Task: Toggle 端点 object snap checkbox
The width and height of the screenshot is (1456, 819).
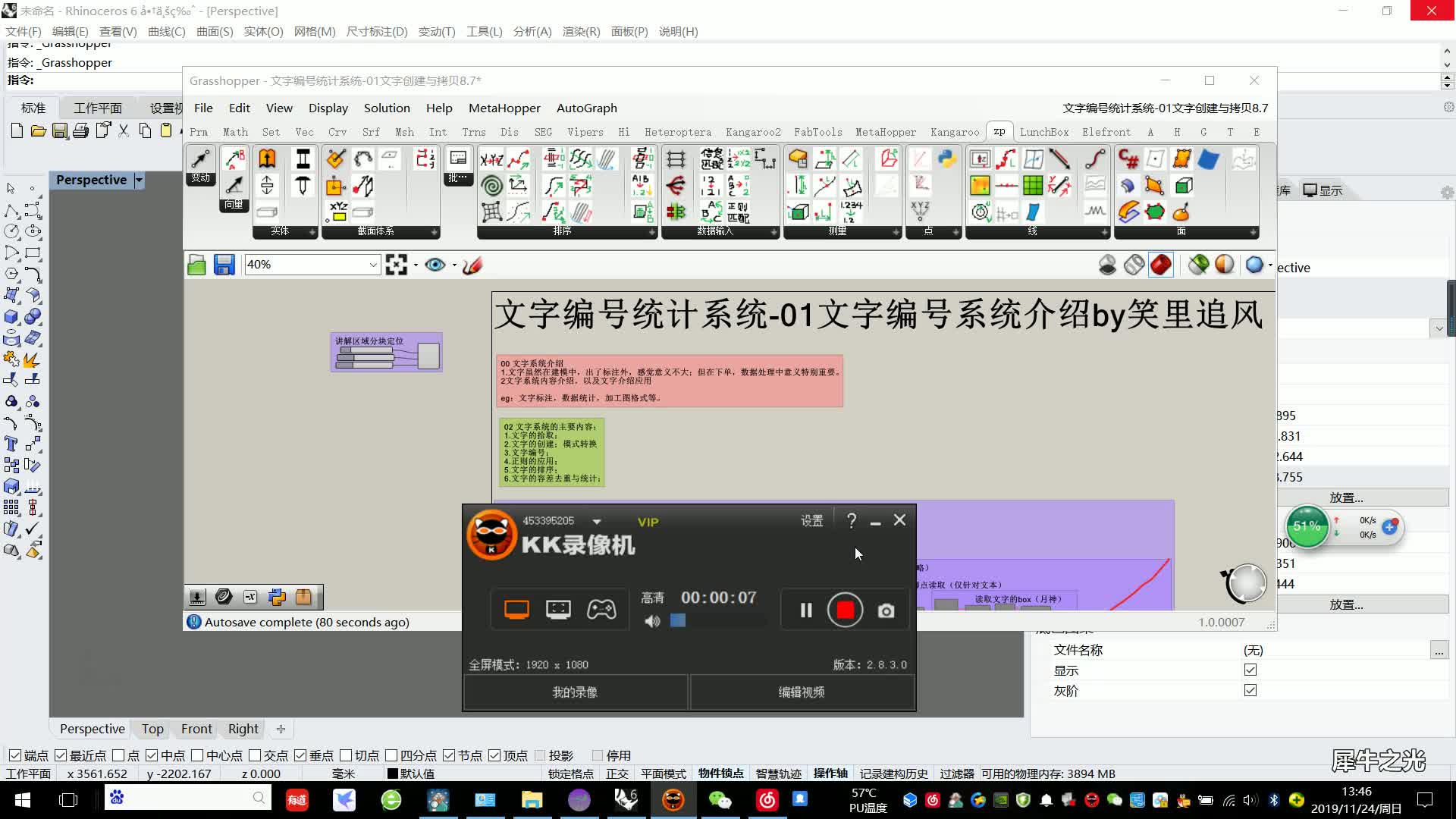Action: (15, 755)
